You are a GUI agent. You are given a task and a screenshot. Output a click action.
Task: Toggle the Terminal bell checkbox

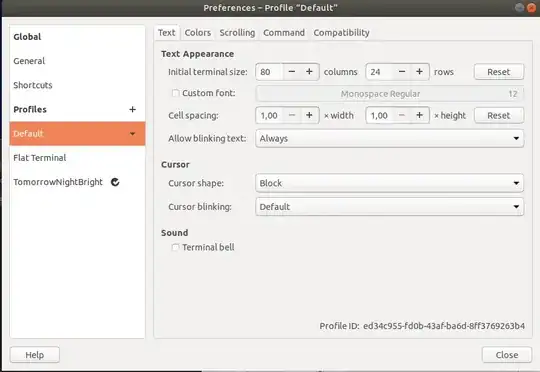coord(175,247)
